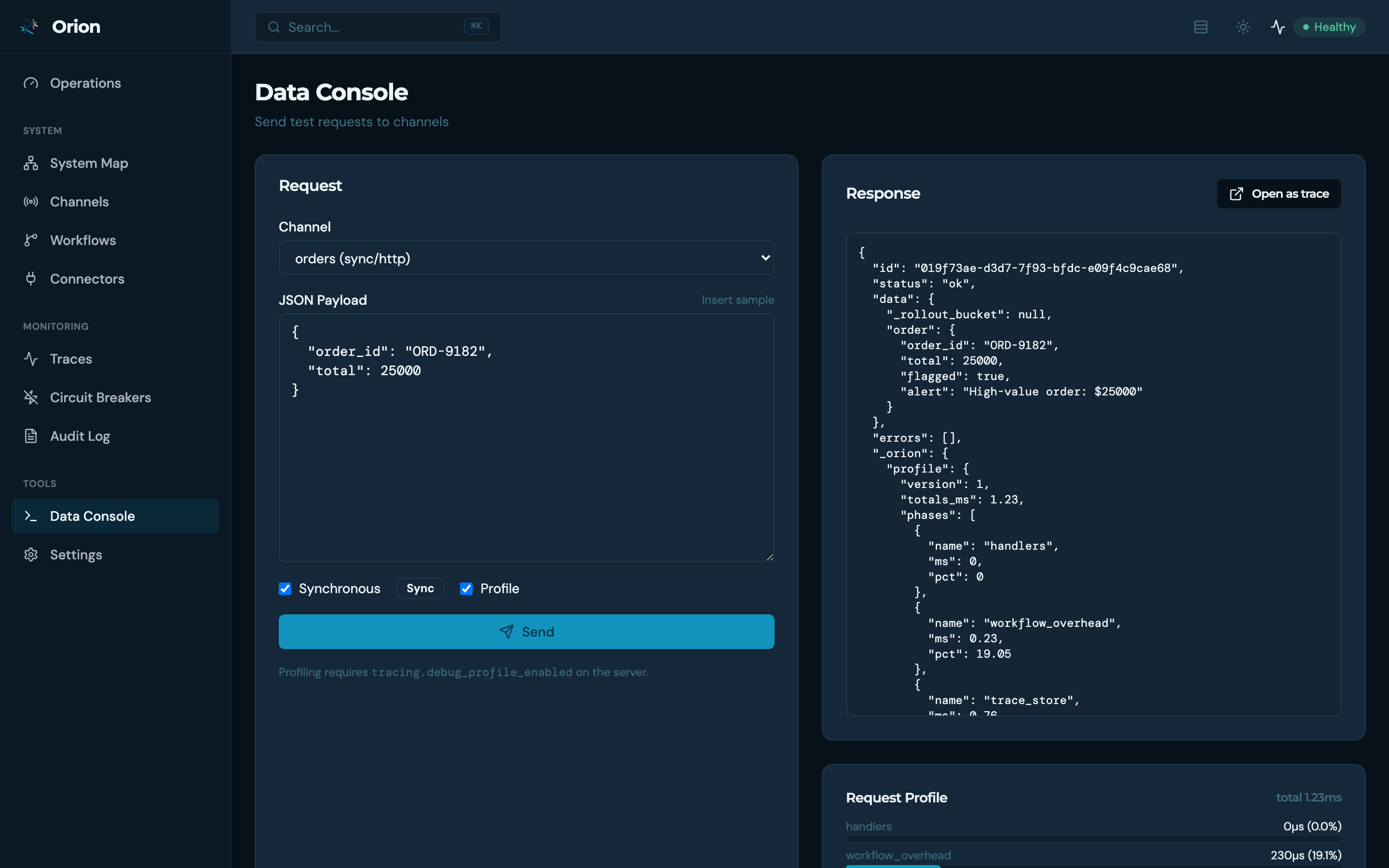Open Traces page

pyautogui.click(x=115, y=359)
